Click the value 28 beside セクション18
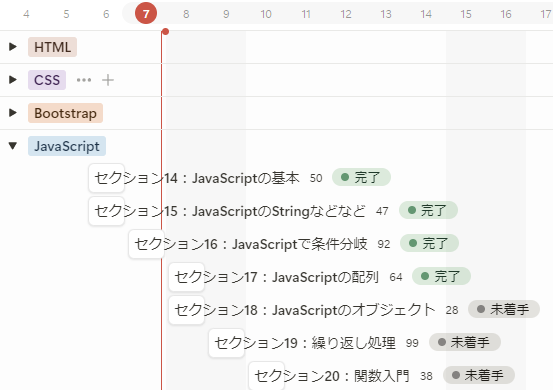 (x=452, y=310)
